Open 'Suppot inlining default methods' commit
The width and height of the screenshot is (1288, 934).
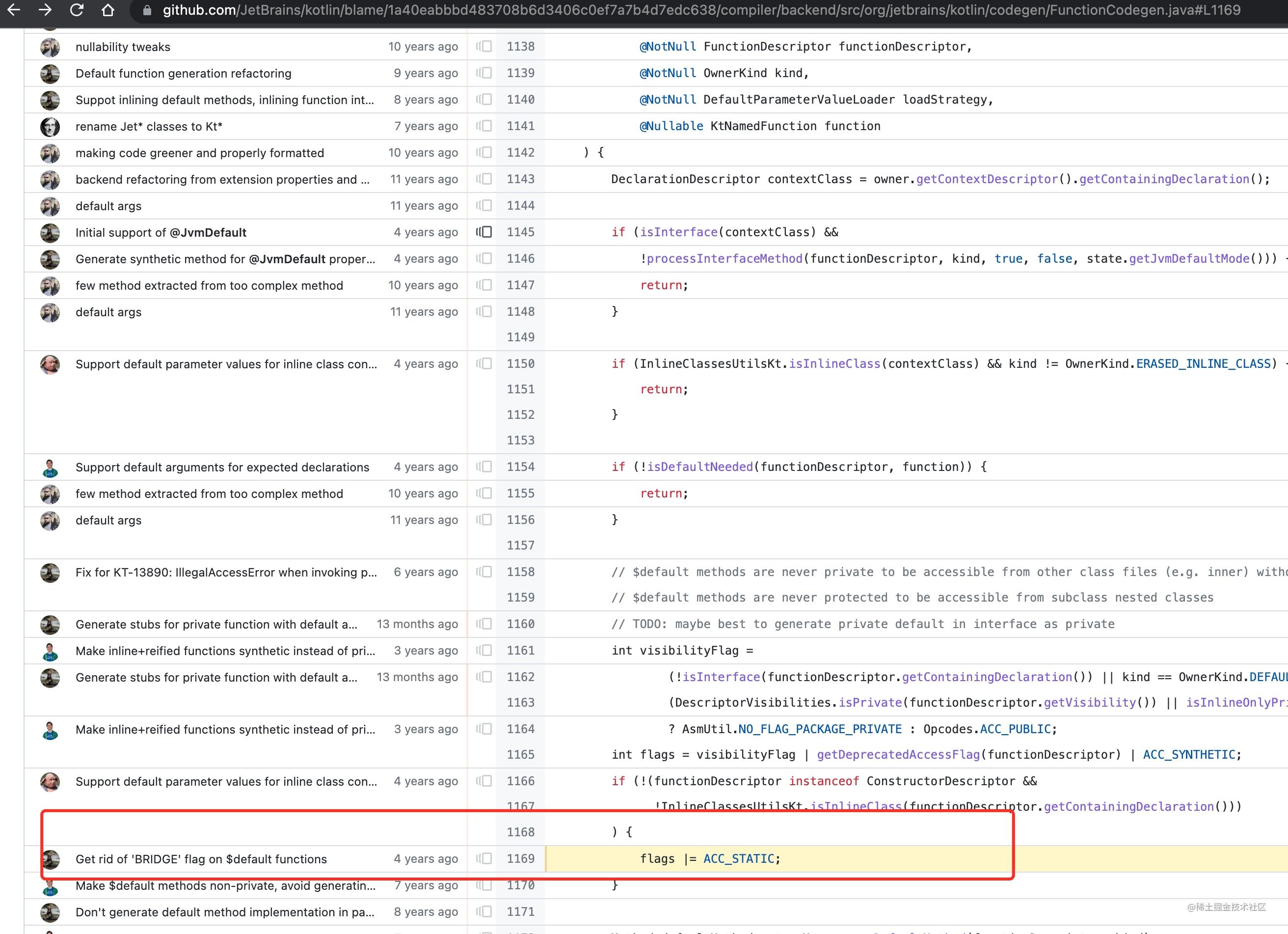(225, 100)
